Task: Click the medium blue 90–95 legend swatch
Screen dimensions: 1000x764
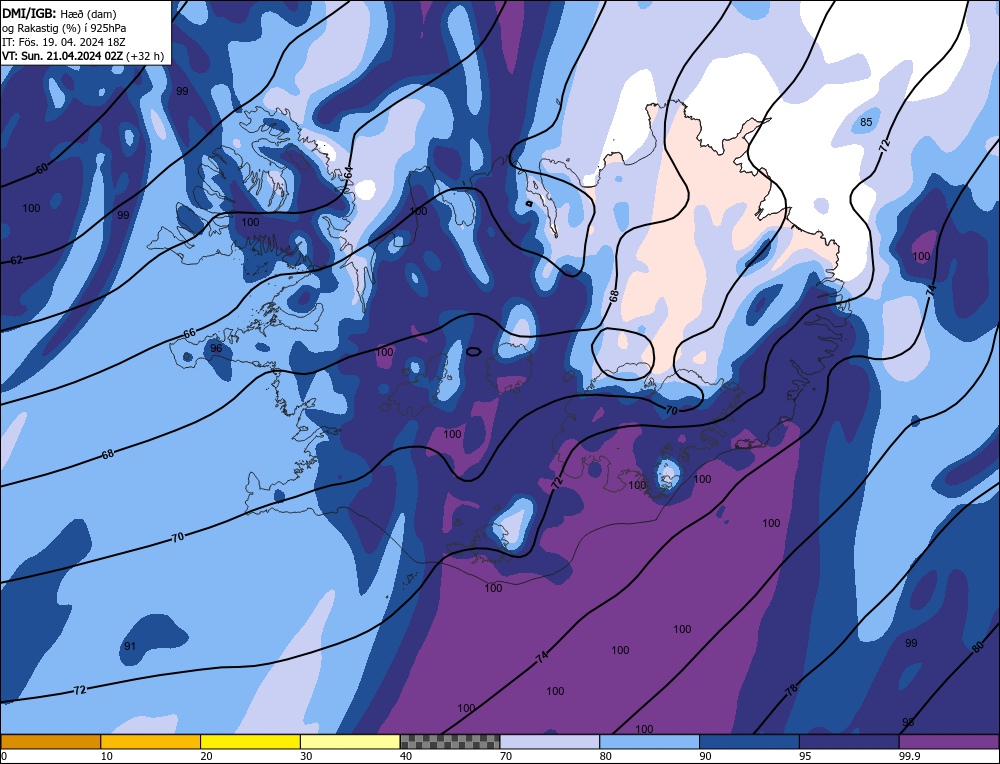Action: tap(749, 741)
